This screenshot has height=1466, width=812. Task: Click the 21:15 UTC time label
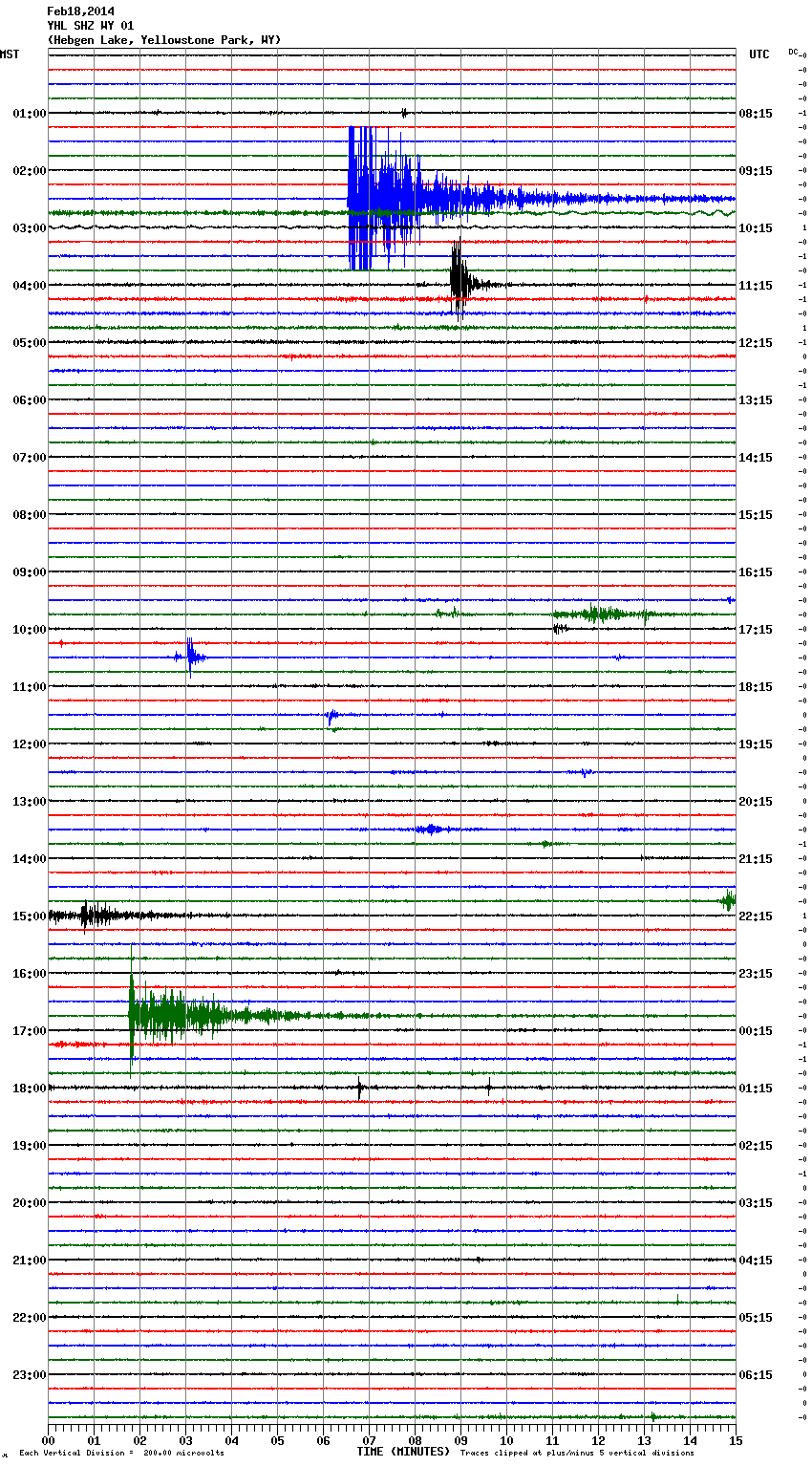pos(756,859)
